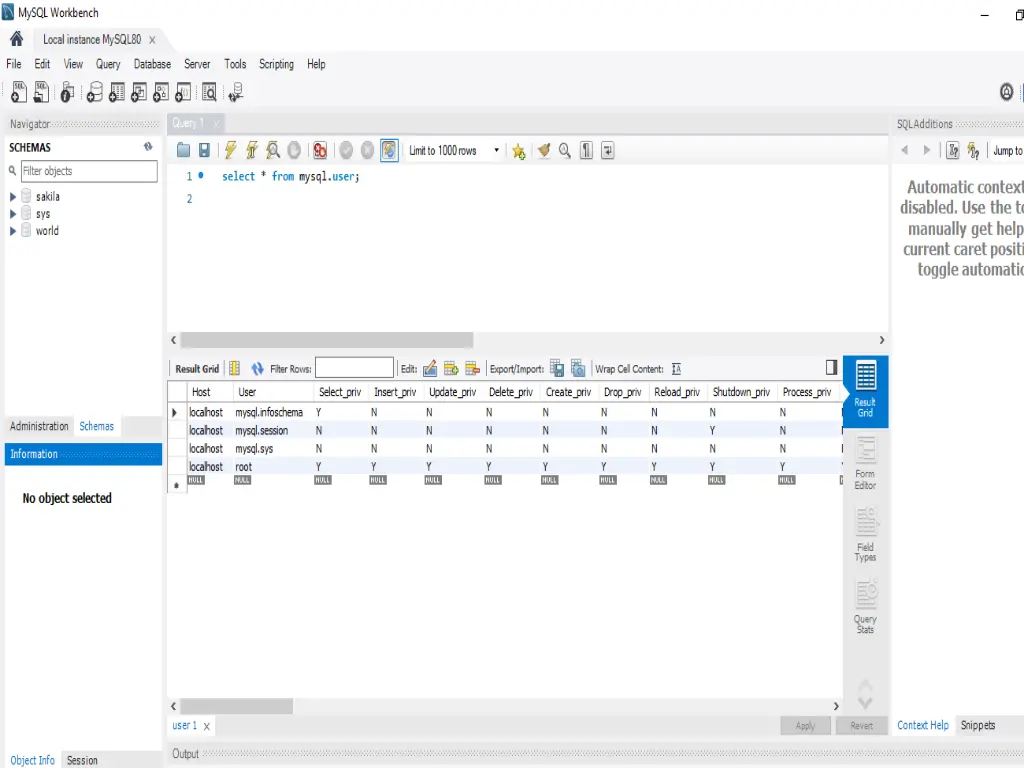Screen dimensions: 1024x768
Task: Open script file in query editor
Action: pyautogui.click(x=184, y=151)
